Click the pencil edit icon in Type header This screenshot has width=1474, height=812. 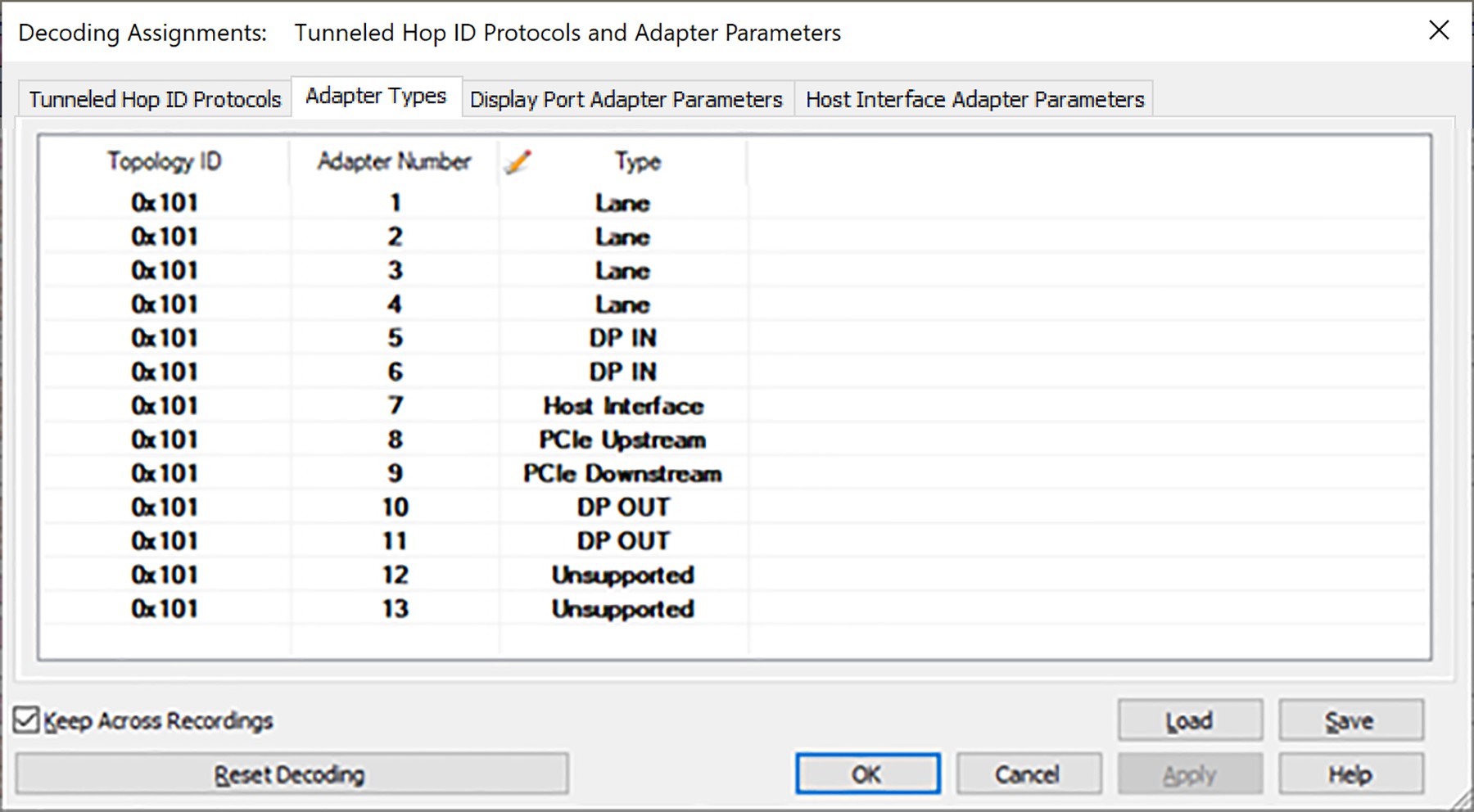(518, 161)
